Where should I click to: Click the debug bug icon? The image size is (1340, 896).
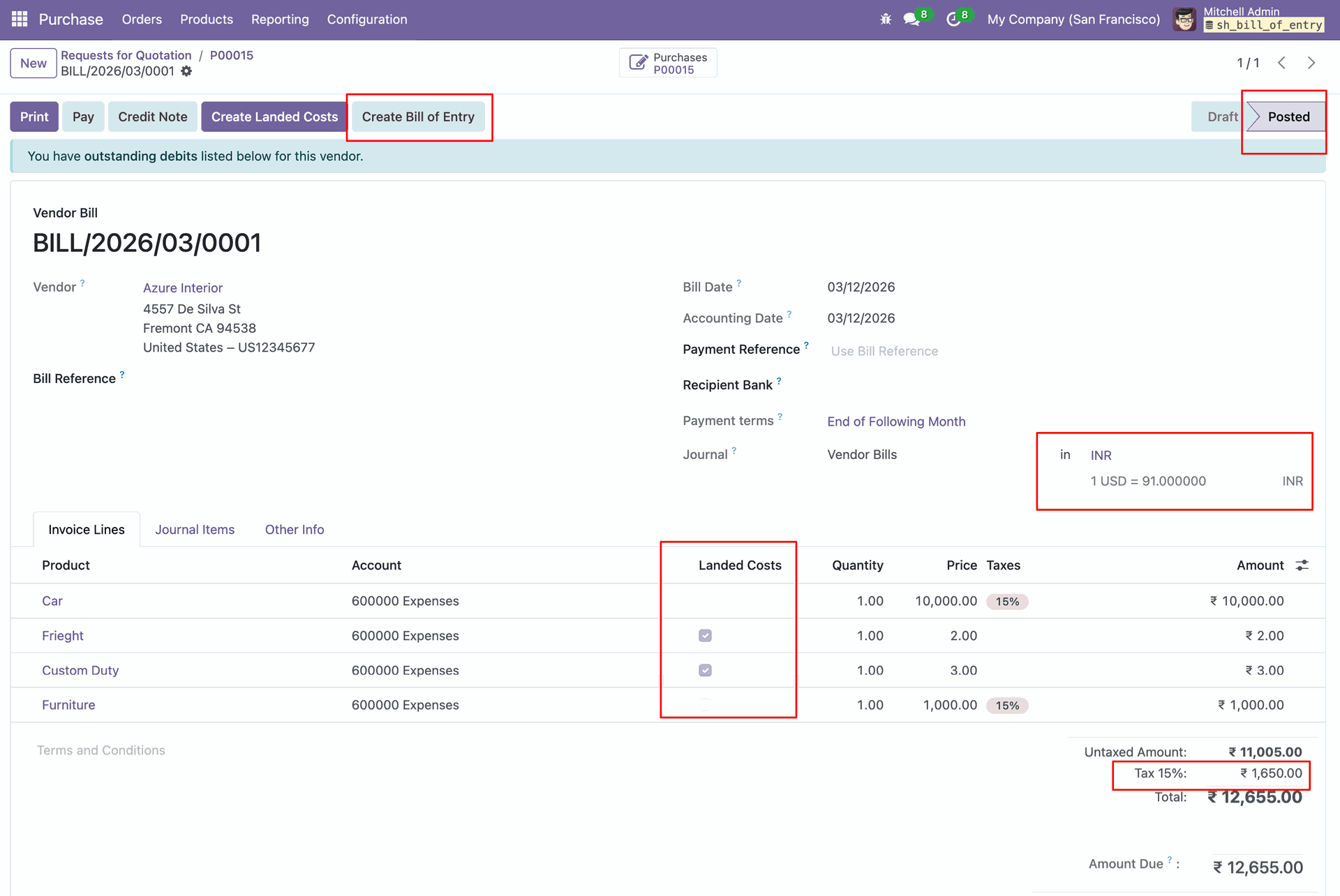886,19
